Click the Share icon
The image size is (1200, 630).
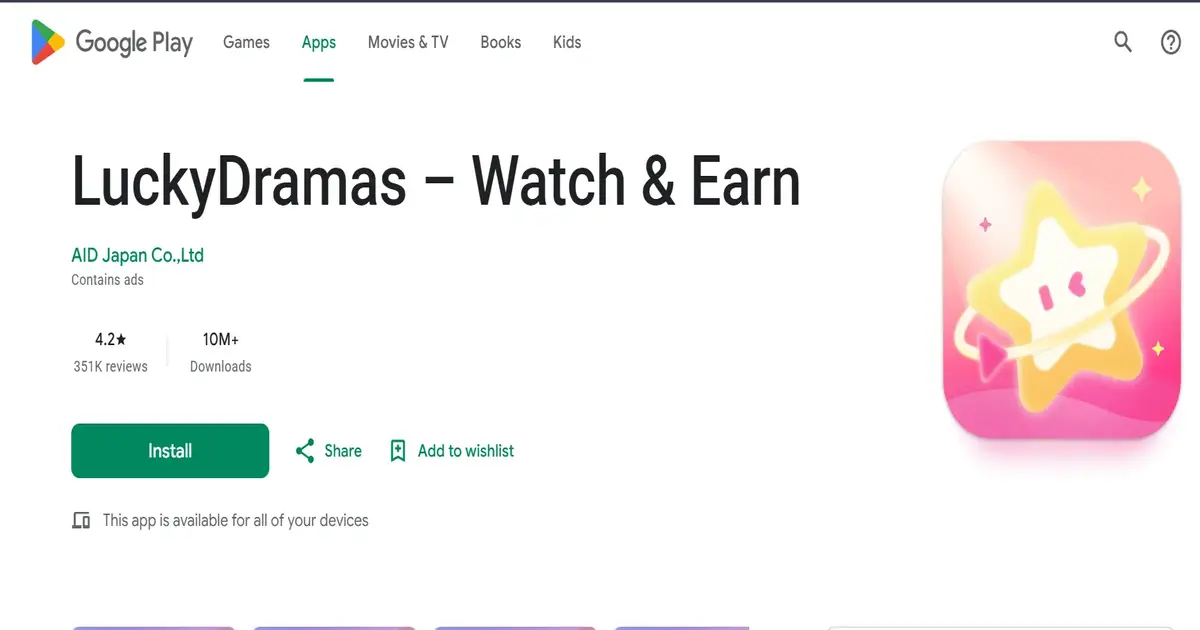305,451
